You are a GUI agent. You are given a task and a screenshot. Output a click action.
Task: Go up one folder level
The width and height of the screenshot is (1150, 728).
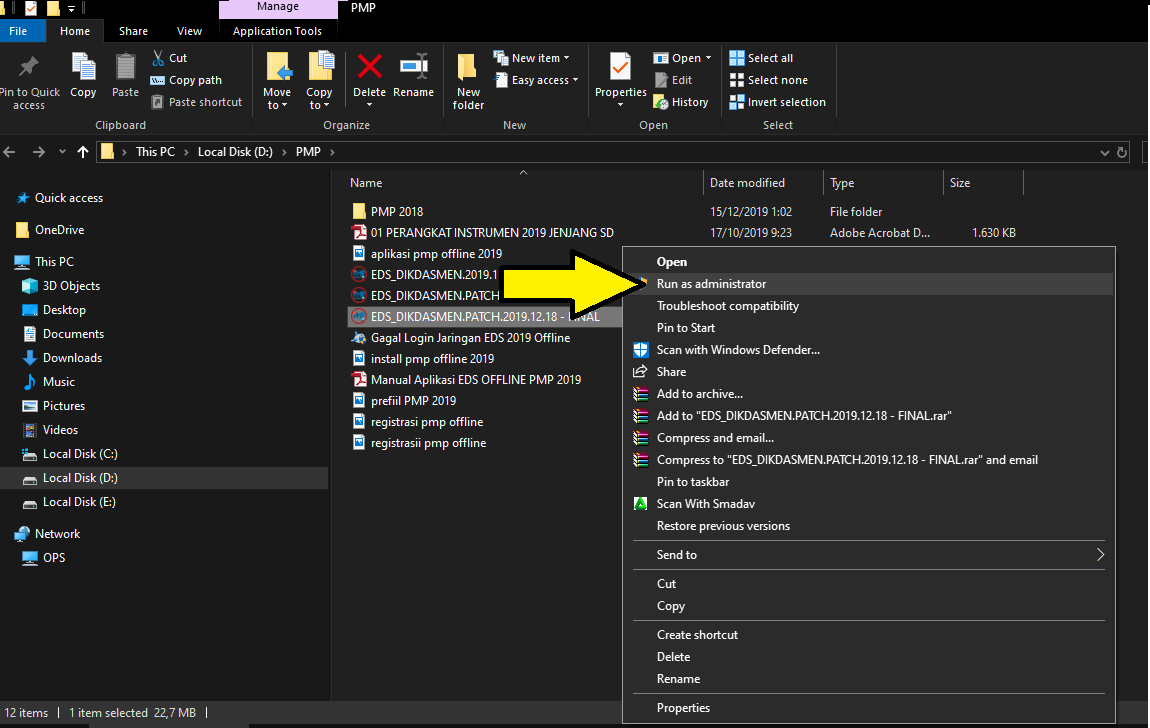point(83,152)
